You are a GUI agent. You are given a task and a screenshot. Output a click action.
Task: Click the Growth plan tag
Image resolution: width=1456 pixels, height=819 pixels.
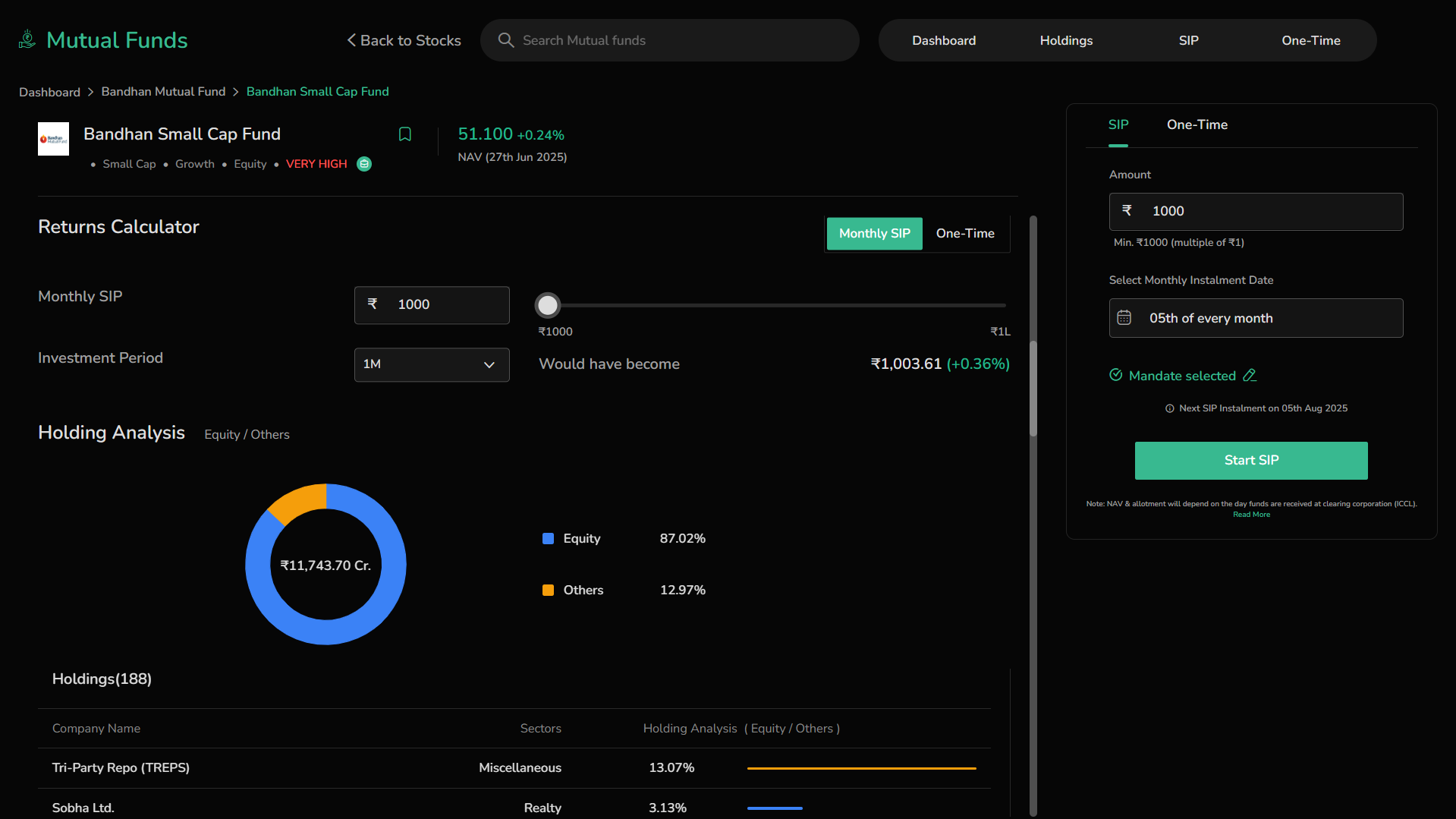195,164
